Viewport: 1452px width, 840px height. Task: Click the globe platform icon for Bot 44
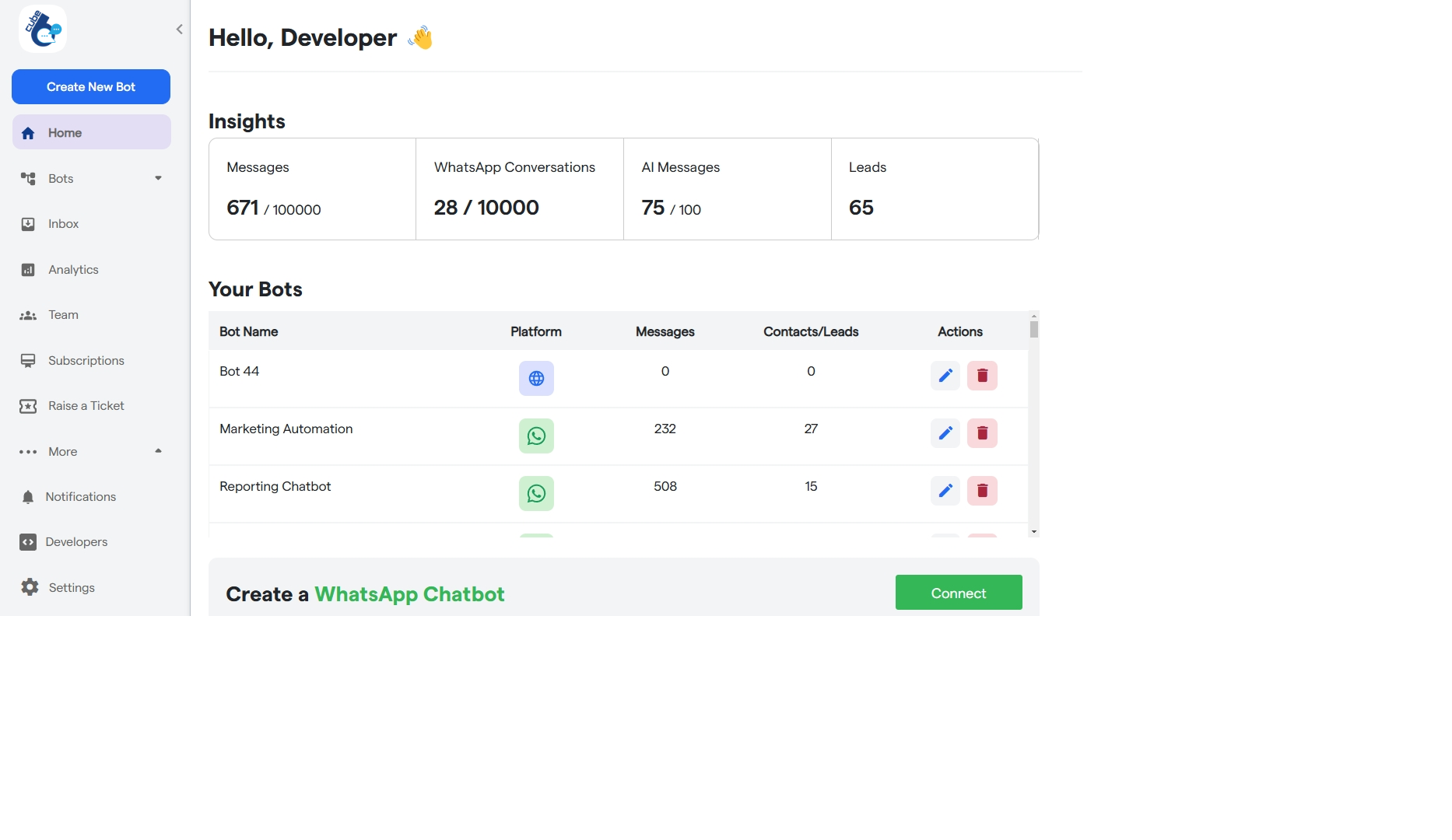pos(536,379)
